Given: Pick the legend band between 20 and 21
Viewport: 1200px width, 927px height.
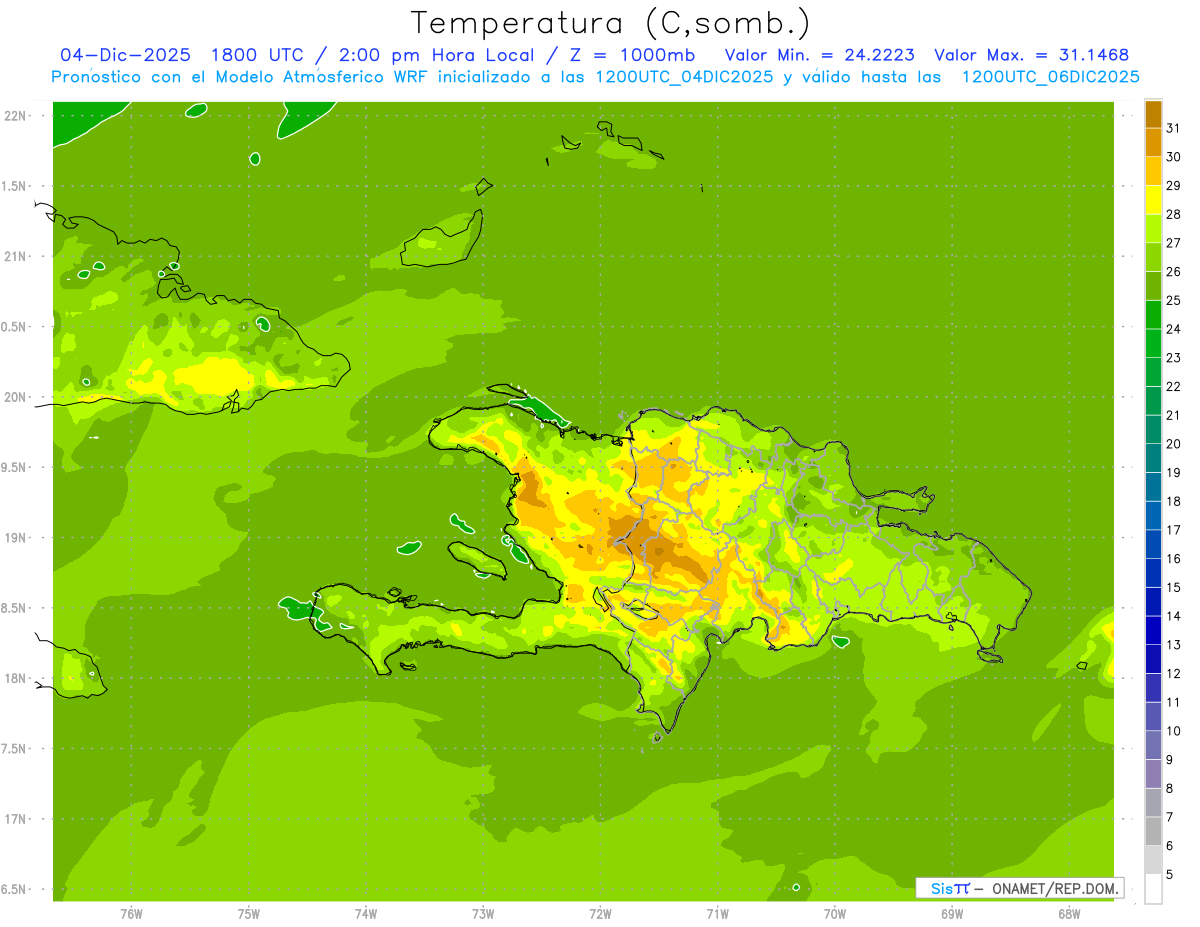Looking at the screenshot, I should pos(1153,430).
